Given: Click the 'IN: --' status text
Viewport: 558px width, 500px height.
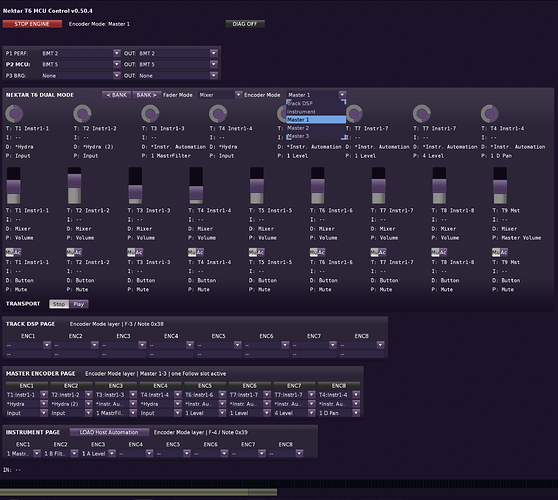Looking at the screenshot, I should (12, 470).
